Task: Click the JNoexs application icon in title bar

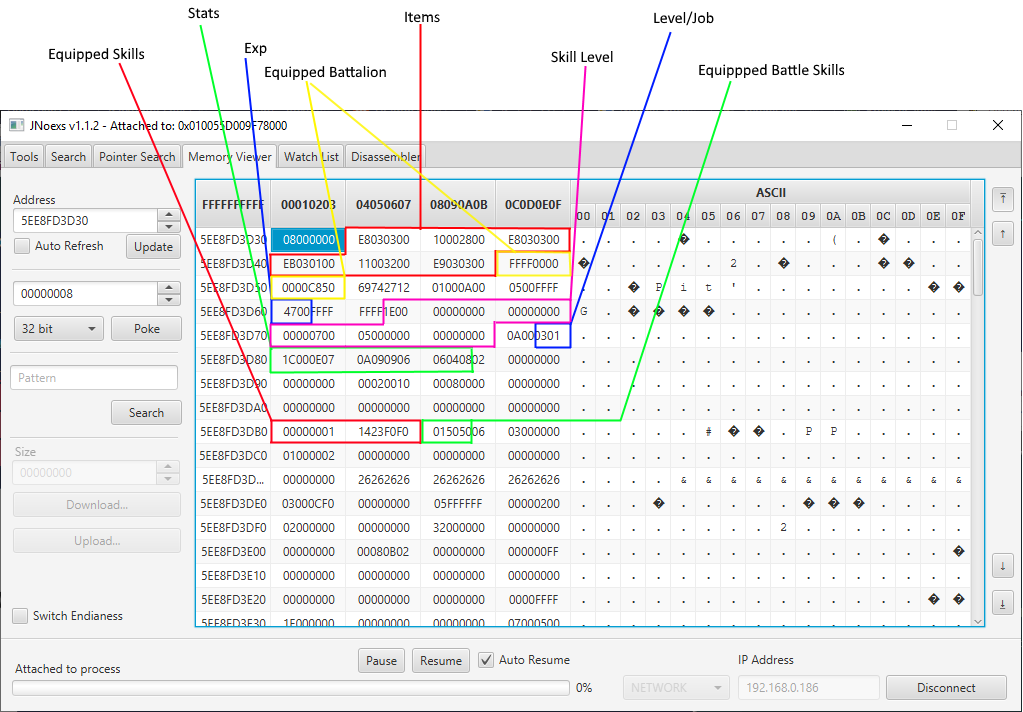Action: (x=16, y=125)
